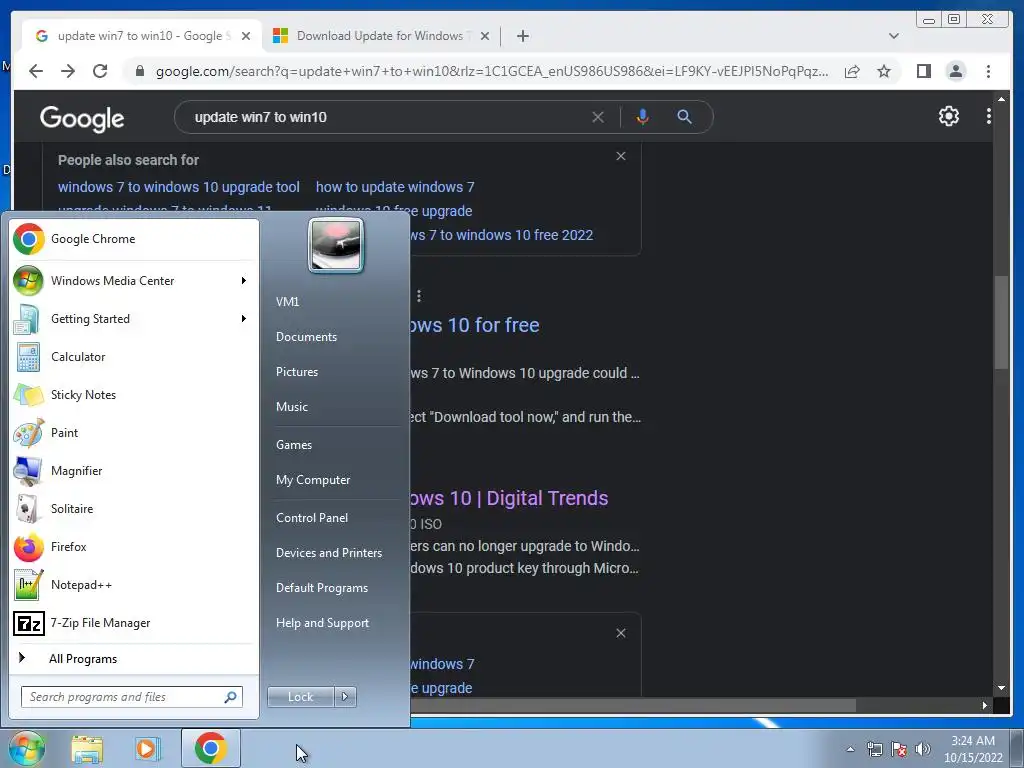Viewport: 1024px width, 768px height.
Task: Click the Chrome forward arrow
Action: pos(68,71)
